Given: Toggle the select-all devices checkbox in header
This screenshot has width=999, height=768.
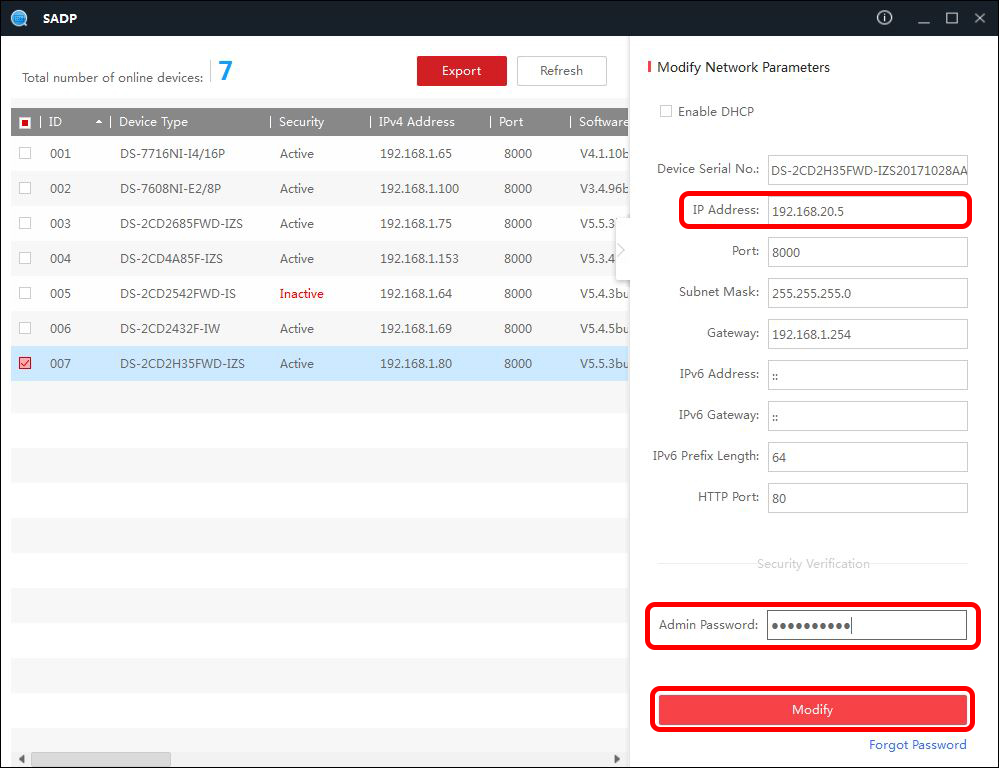Looking at the screenshot, I should pos(25,122).
